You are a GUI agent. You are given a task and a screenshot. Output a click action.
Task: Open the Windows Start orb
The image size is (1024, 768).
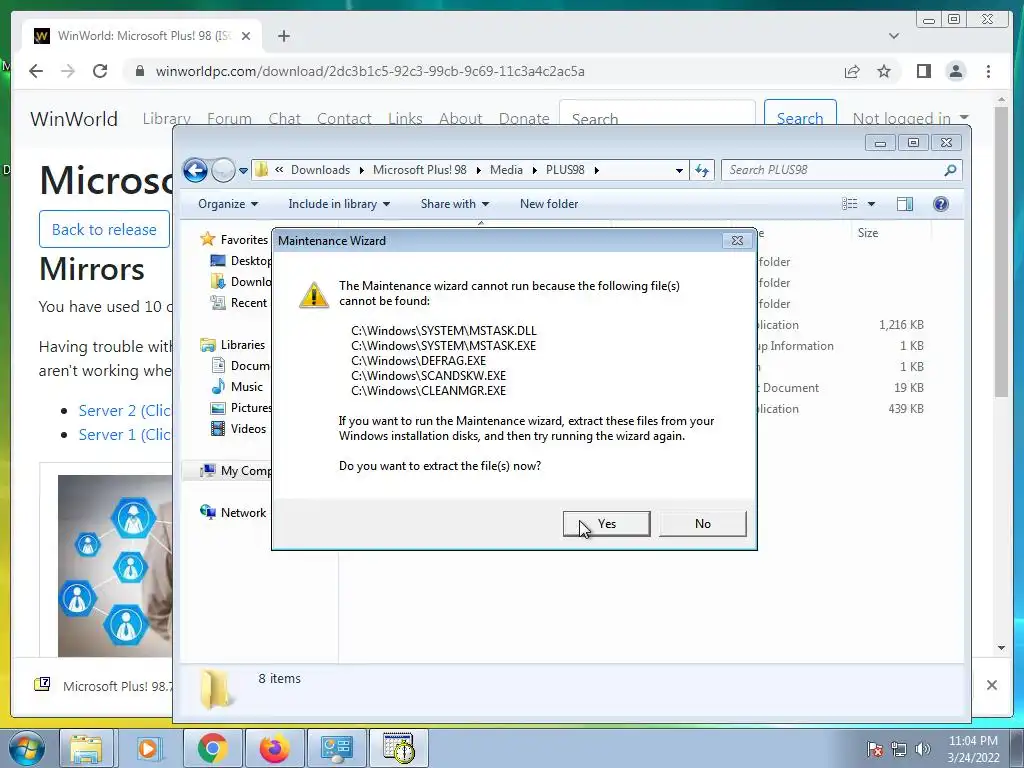click(27, 748)
